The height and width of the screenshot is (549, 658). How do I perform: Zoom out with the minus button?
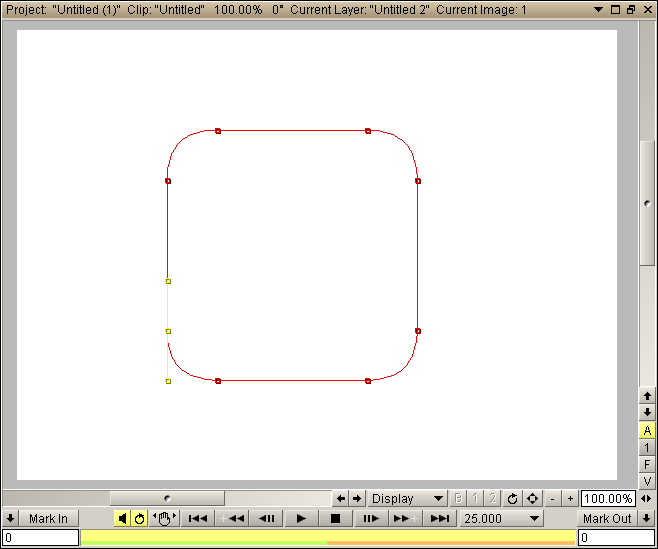pos(552,498)
